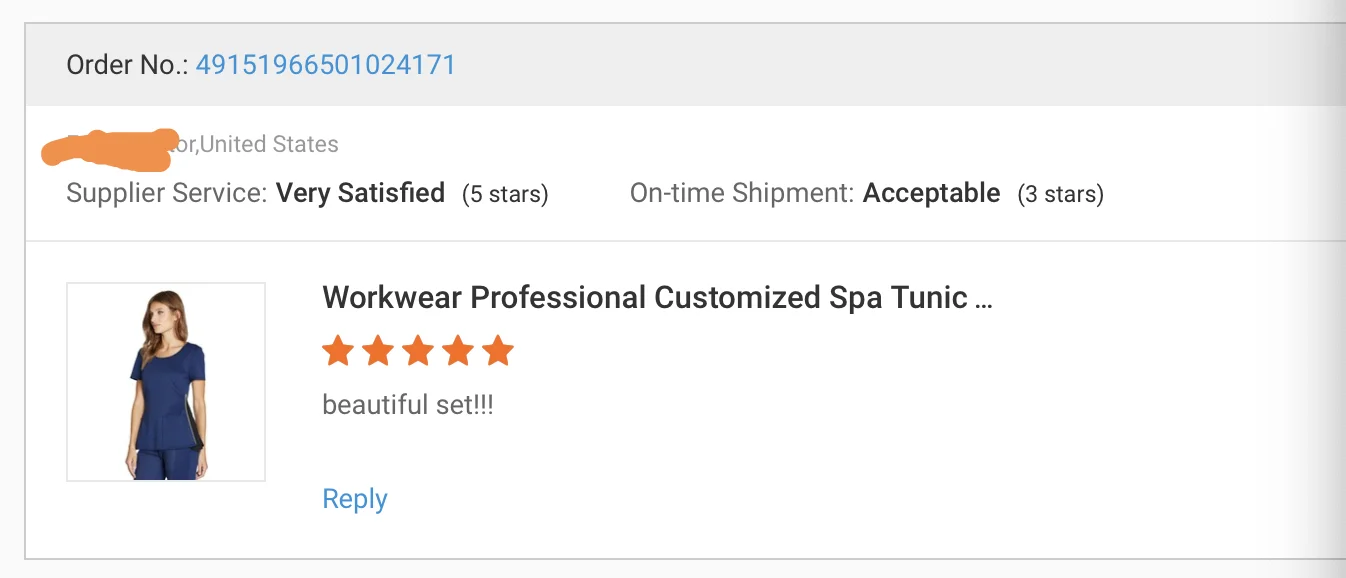Click the leftmost star next to the review

tap(337, 351)
